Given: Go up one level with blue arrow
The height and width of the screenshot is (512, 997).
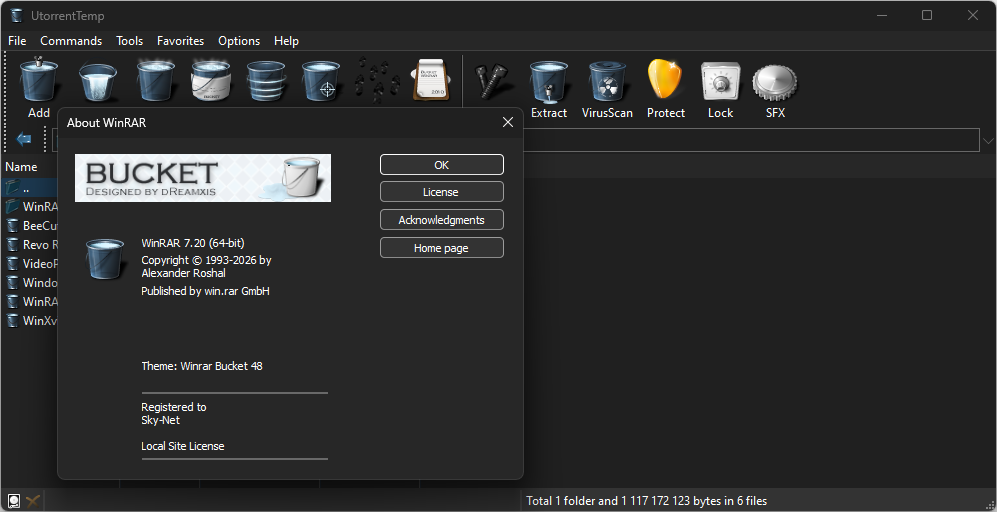Looking at the screenshot, I should coord(24,139).
